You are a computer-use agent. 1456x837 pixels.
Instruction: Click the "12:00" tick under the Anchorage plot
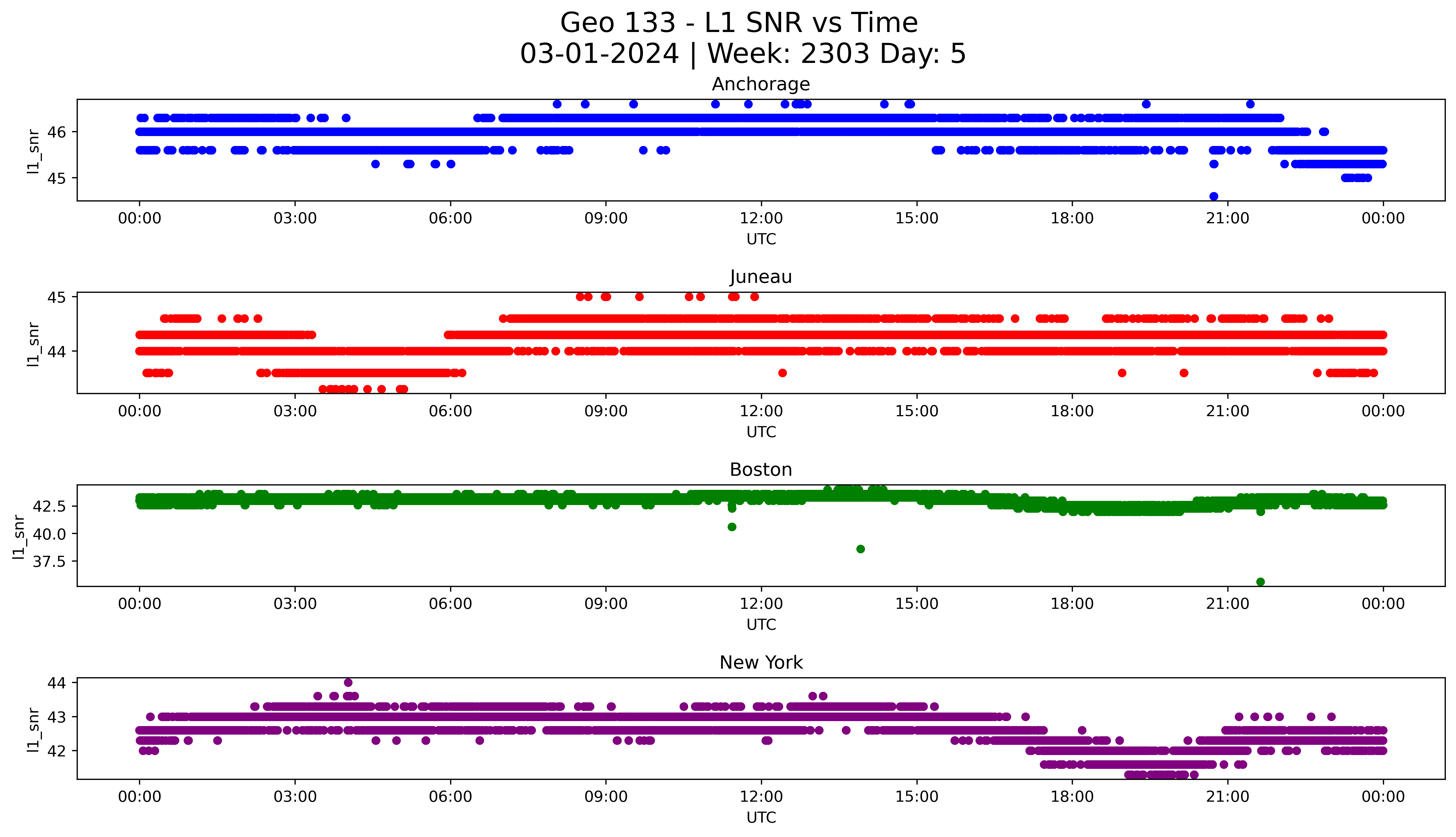[x=761, y=219]
